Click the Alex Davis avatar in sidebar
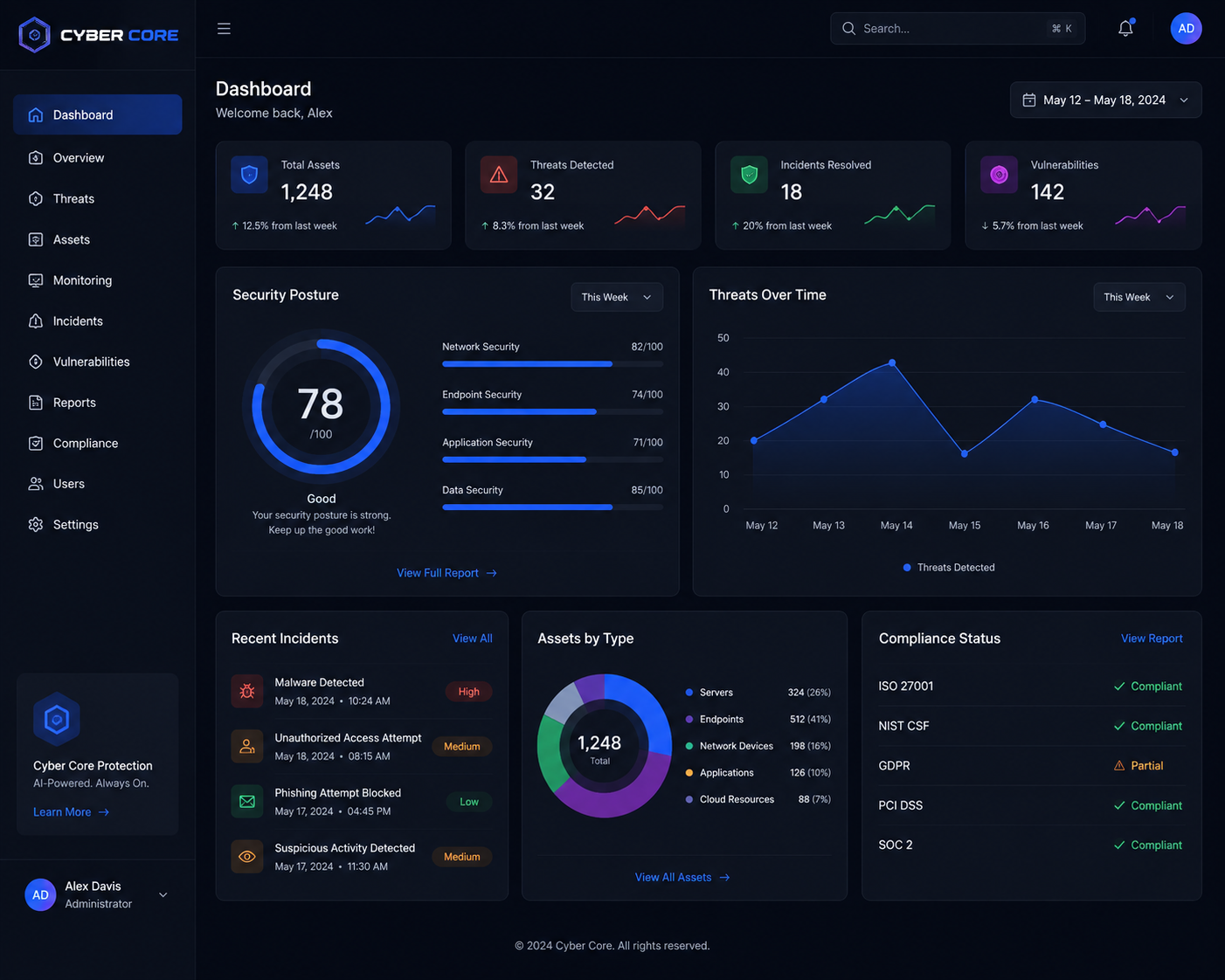 click(x=40, y=894)
